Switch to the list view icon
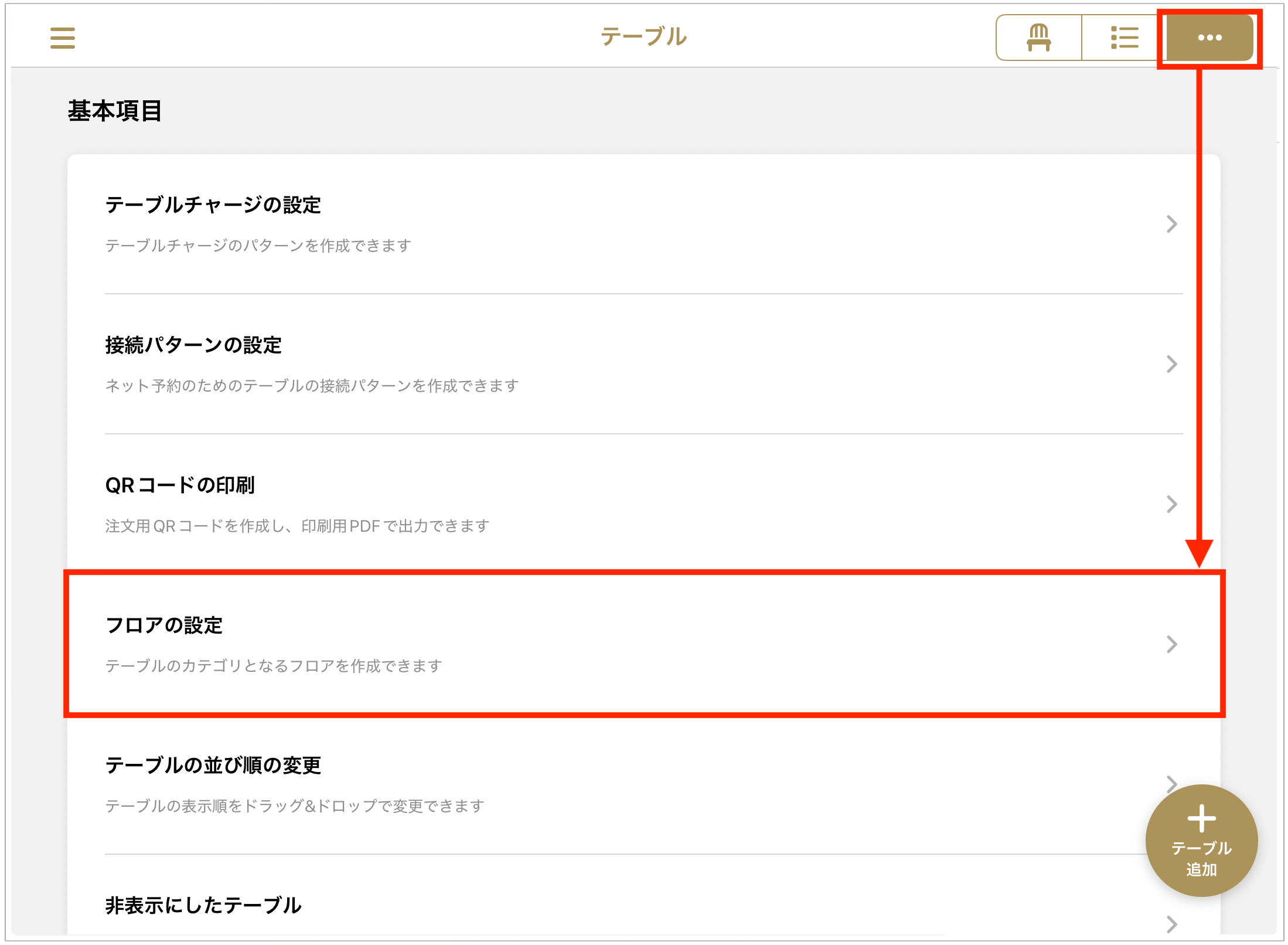Image resolution: width=1288 pixels, height=945 pixels. (x=1124, y=38)
